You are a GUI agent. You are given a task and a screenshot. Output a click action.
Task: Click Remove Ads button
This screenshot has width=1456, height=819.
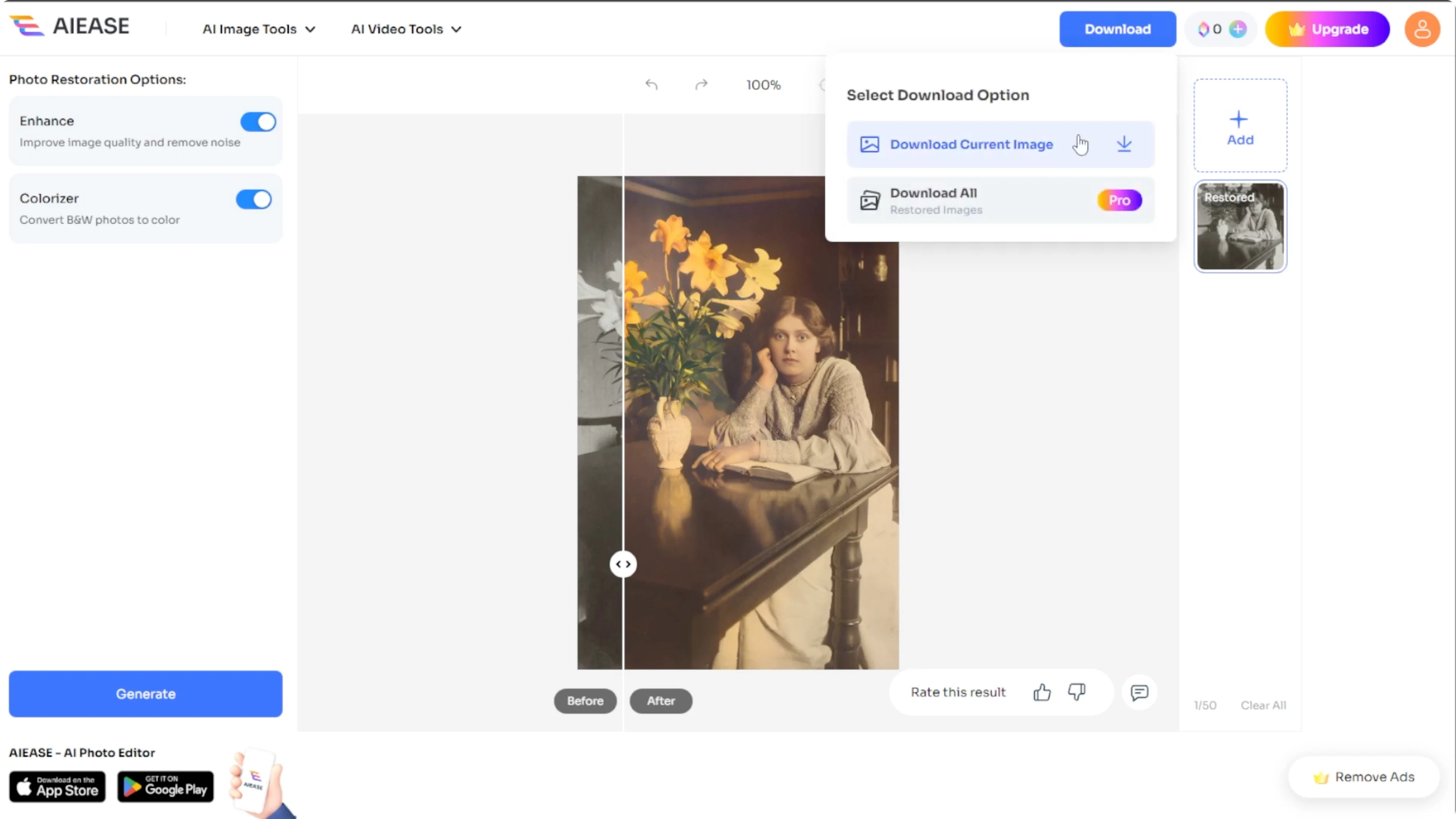click(x=1363, y=777)
